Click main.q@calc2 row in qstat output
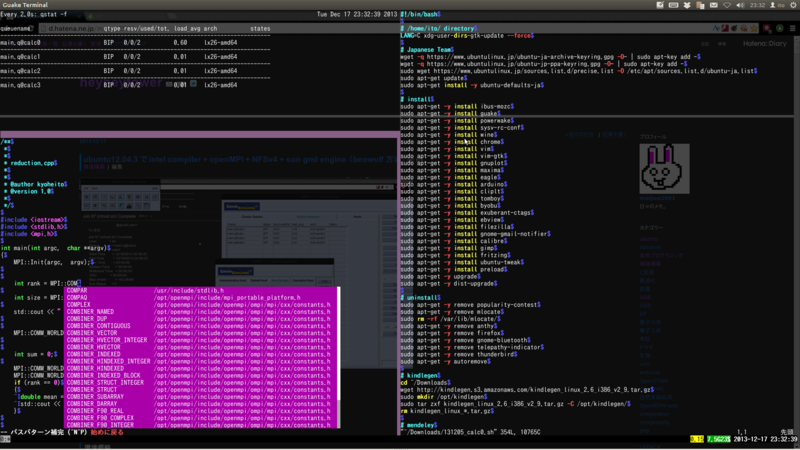Screen dimensions: 800x450 point(119,71)
